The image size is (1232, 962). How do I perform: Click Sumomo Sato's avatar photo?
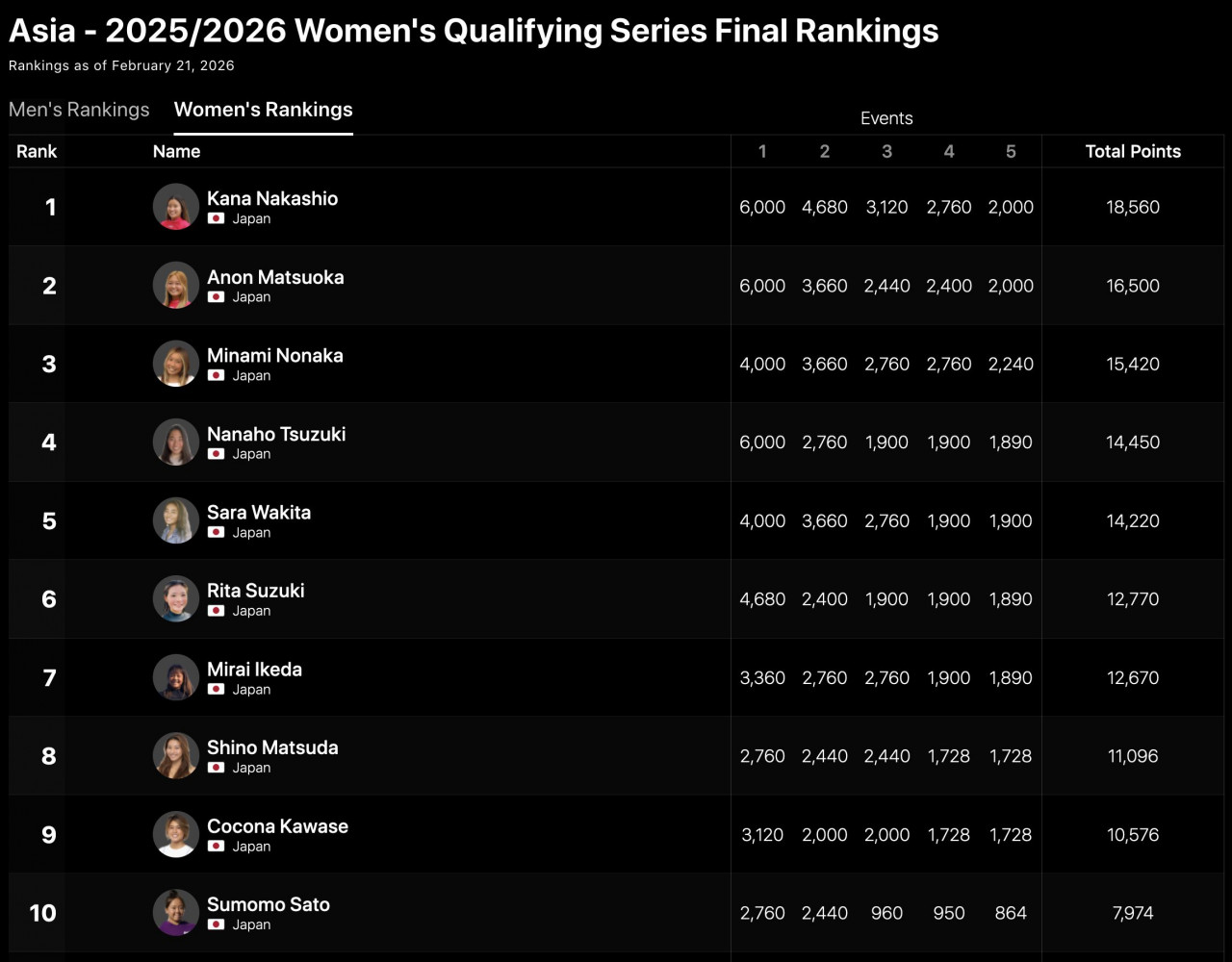[x=176, y=913]
